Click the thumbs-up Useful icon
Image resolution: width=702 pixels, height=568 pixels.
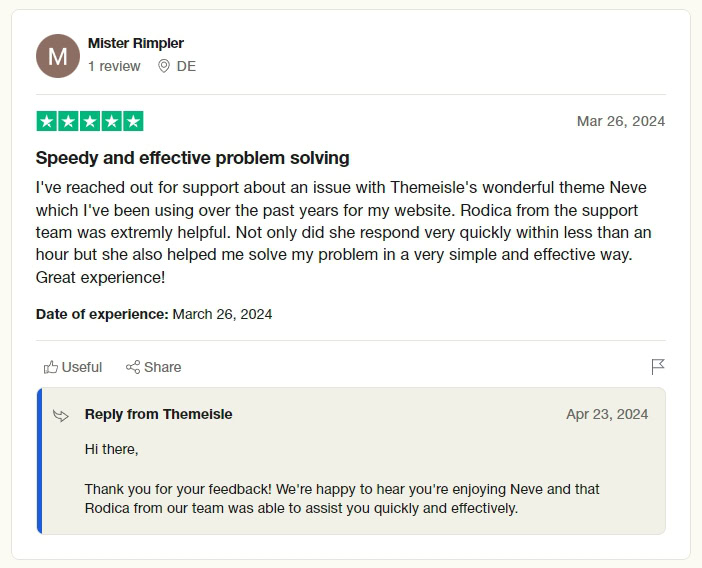pos(51,367)
